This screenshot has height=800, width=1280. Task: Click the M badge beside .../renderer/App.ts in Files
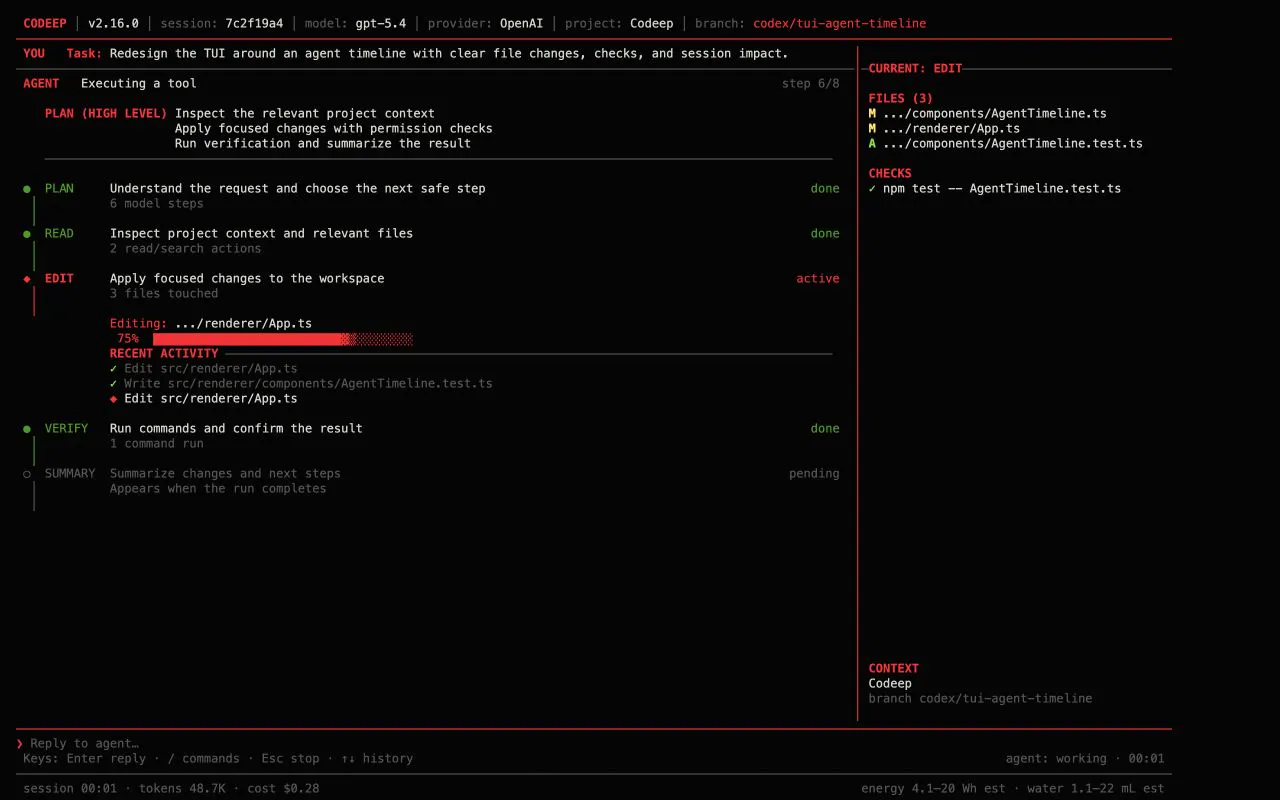click(x=872, y=129)
